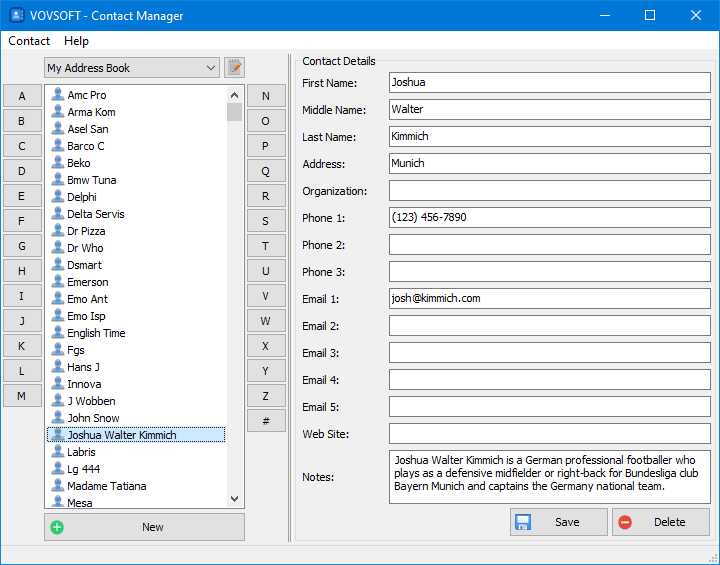Open the Contact menu
720x565 pixels.
[x=29, y=41]
